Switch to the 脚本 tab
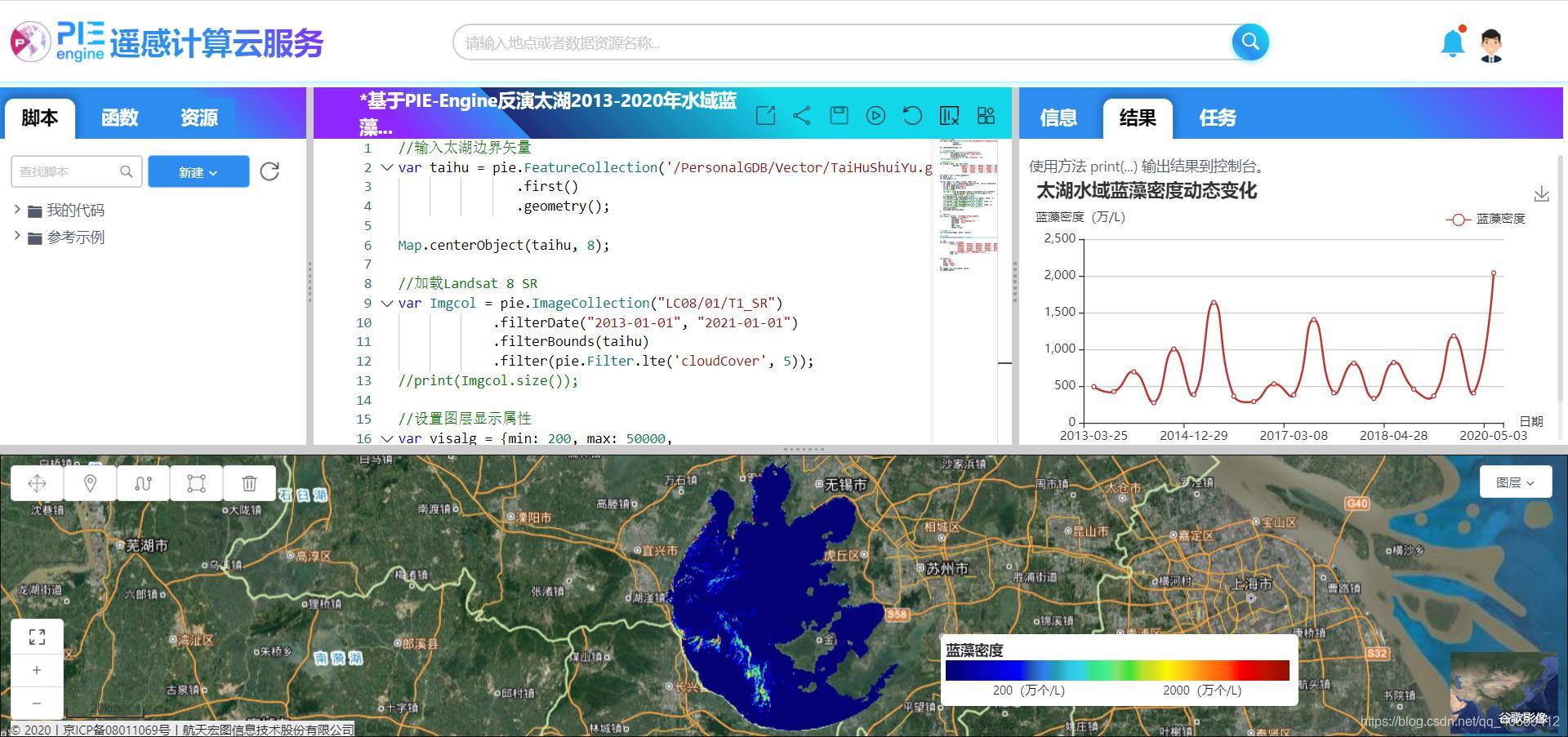 (39, 118)
